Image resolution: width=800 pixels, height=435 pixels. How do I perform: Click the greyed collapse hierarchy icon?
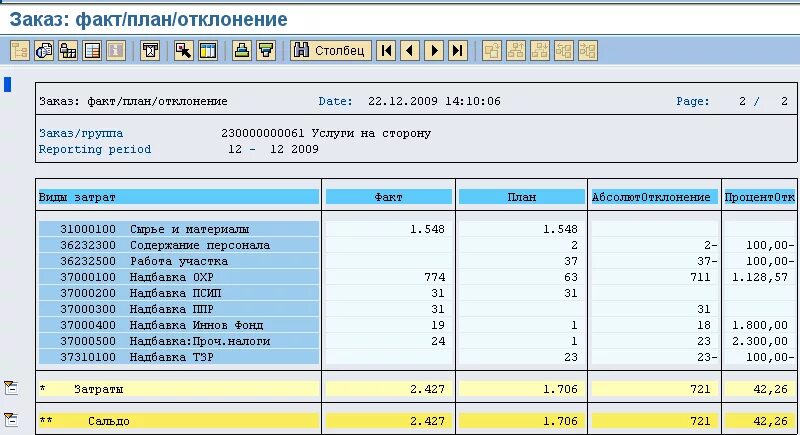coord(564,50)
